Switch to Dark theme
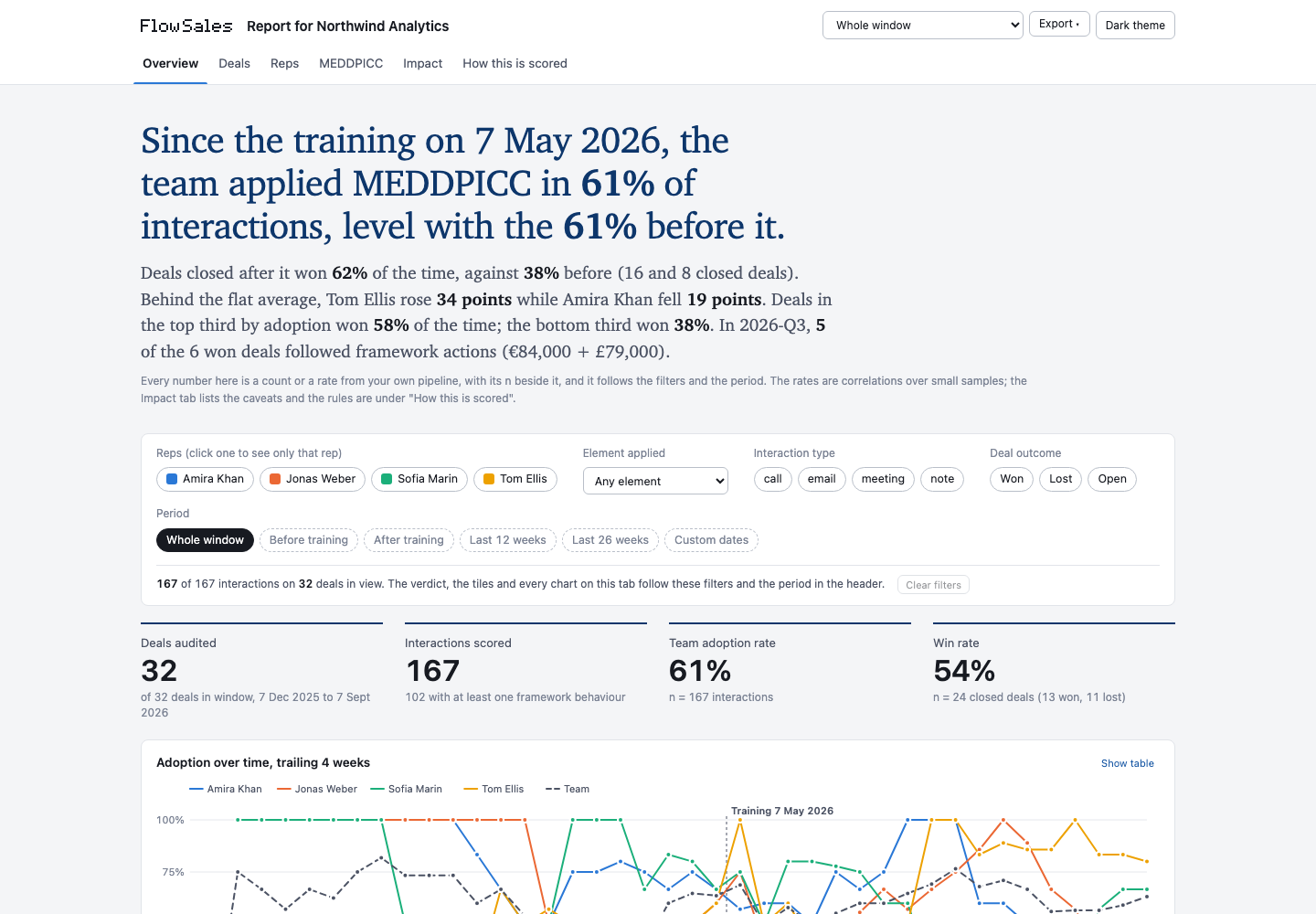The image size is (1316, 914). pos(1135,26)
